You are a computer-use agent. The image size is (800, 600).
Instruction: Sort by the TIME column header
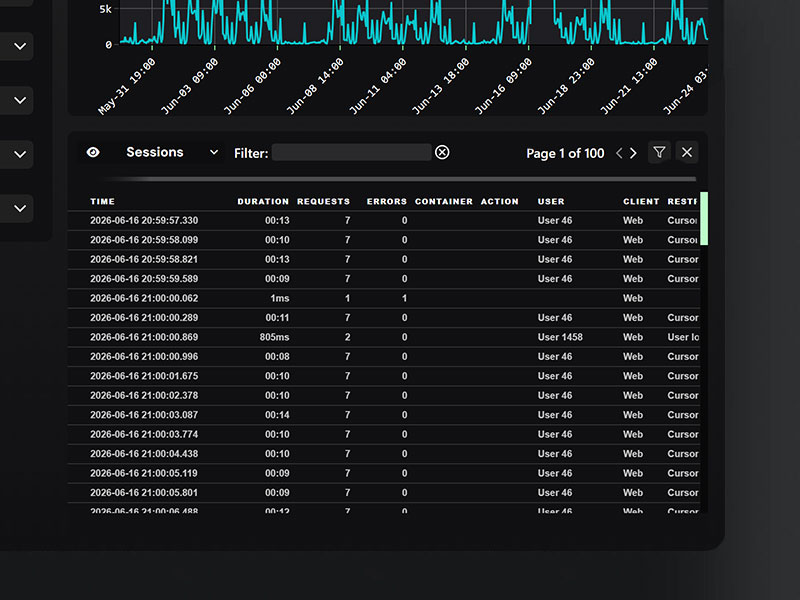(x=103, y=202)
